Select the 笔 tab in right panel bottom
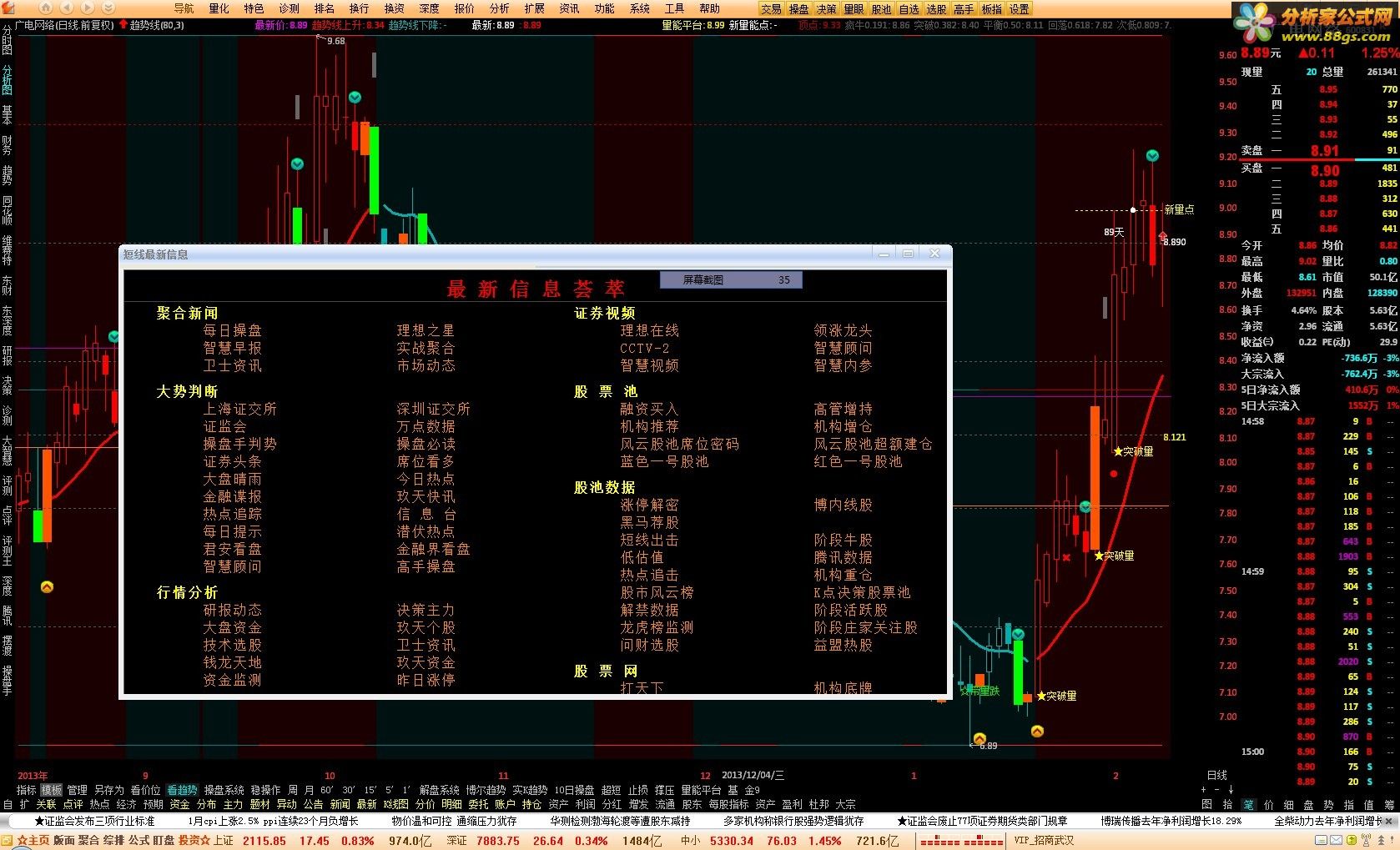Screen dimensions: 1400x850 click(1249, 805)
